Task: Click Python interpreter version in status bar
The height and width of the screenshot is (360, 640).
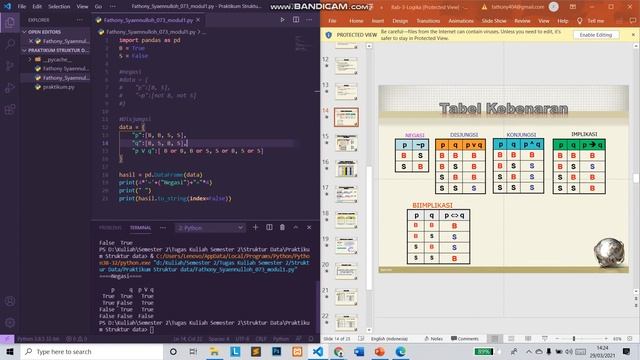Action: click(x=38, y=339)
